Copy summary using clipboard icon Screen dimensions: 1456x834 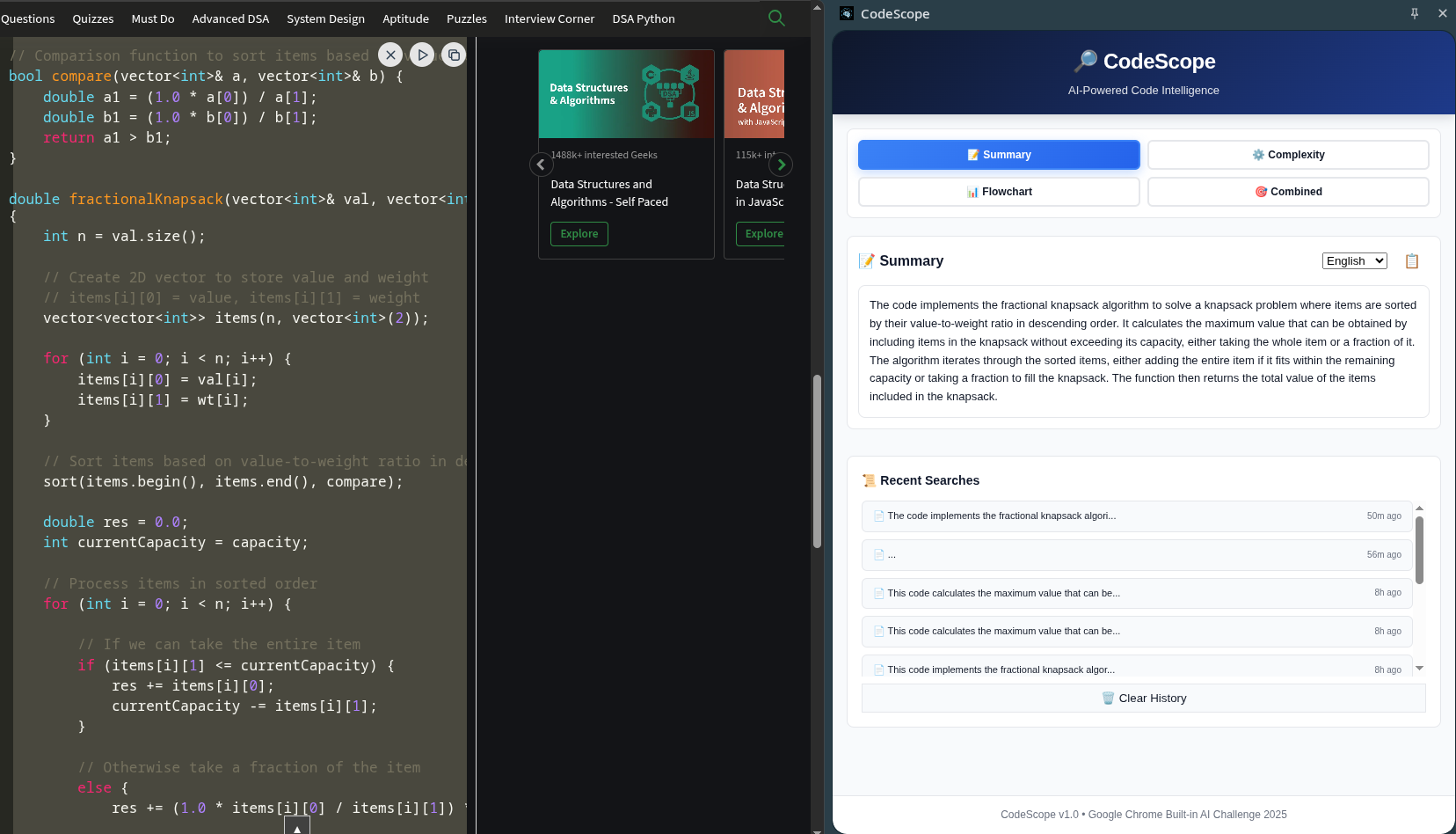[1412, 261]
